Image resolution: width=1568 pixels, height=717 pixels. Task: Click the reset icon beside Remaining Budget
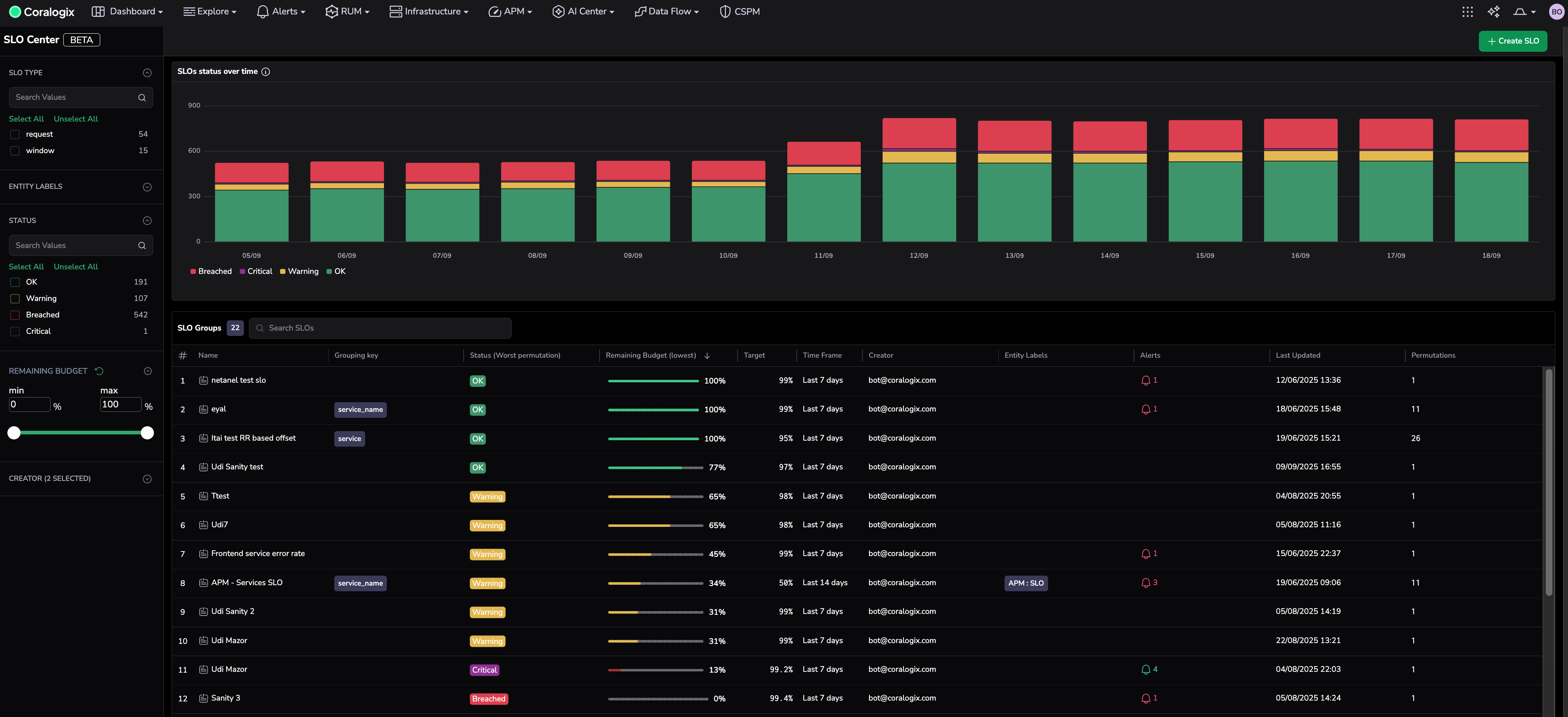click(x=99, y=371)
